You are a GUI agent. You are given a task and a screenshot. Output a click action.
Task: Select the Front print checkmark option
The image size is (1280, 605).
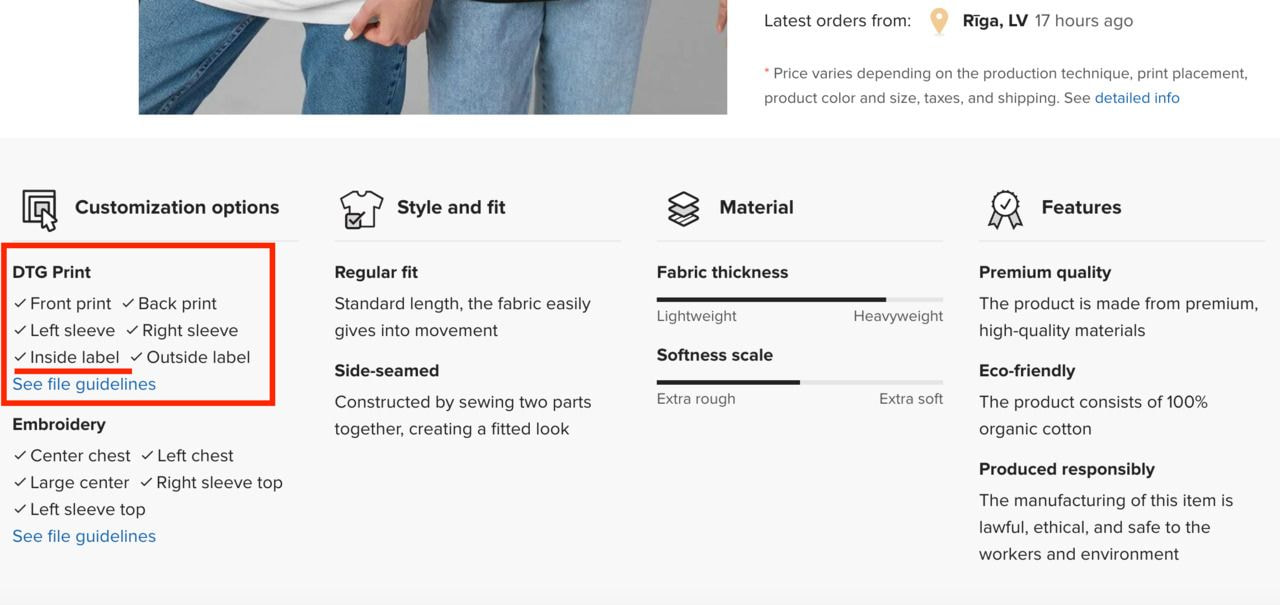[63, 303]
